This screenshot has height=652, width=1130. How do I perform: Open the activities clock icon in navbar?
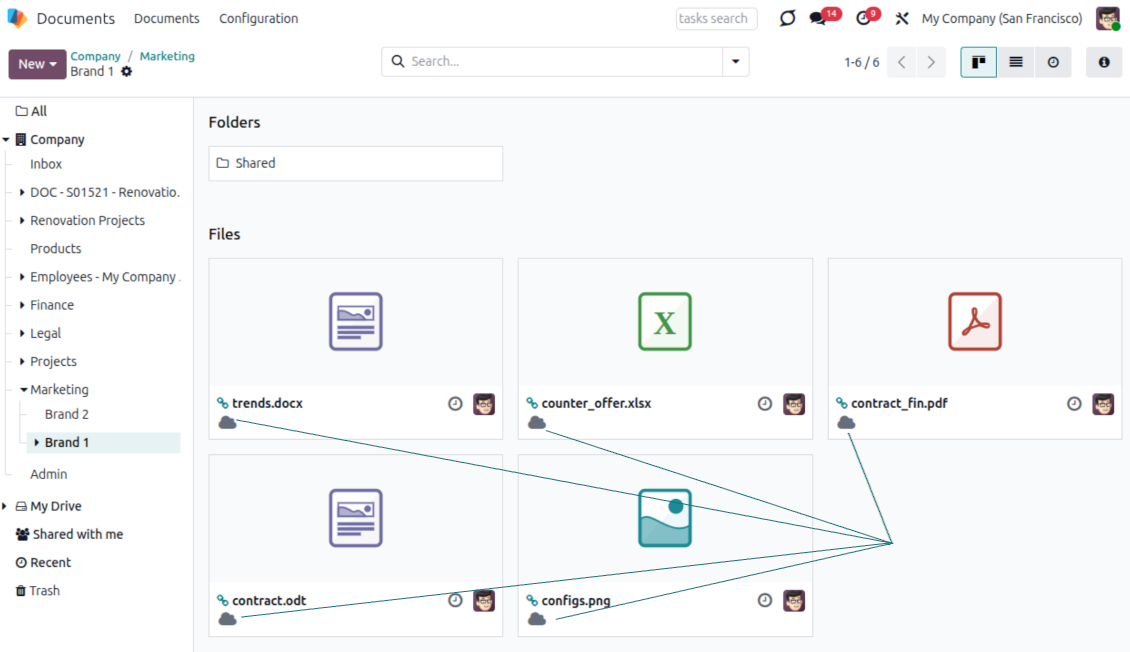pyautogui.click(x=864, y=19)
